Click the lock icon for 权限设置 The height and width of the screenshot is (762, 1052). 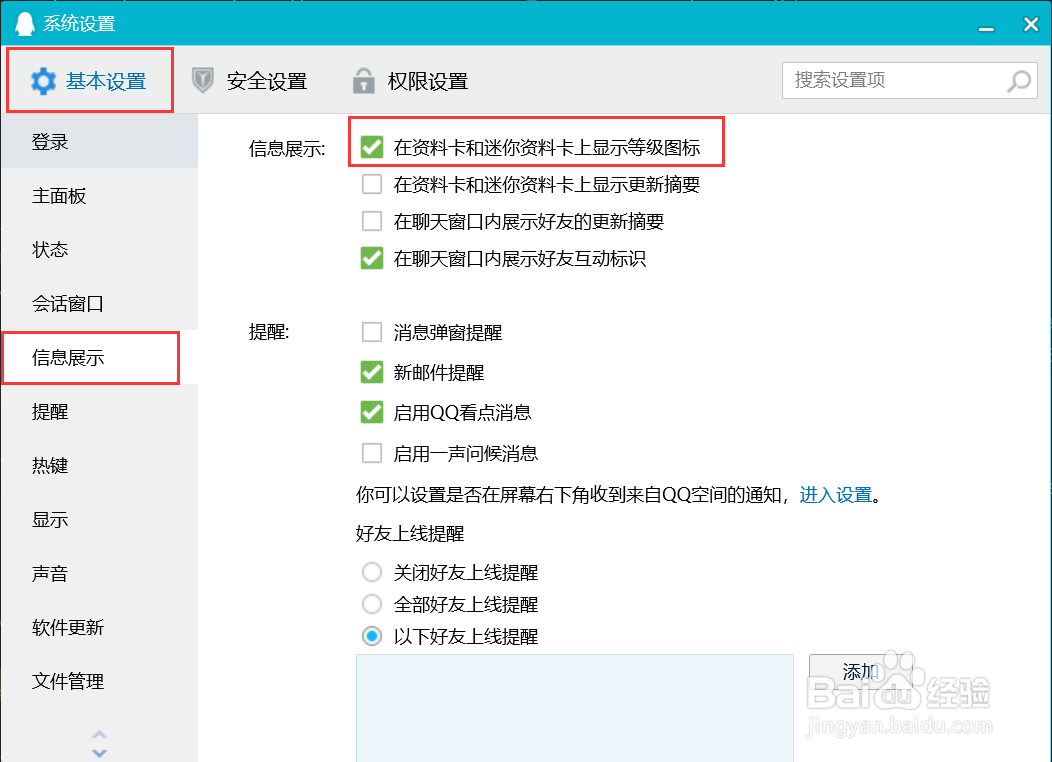click(364, 80)
